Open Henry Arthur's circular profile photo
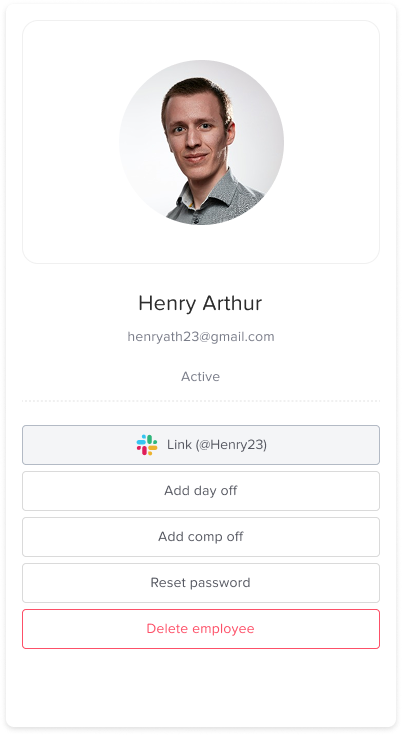The image size is (402, 735). [201, 142]
